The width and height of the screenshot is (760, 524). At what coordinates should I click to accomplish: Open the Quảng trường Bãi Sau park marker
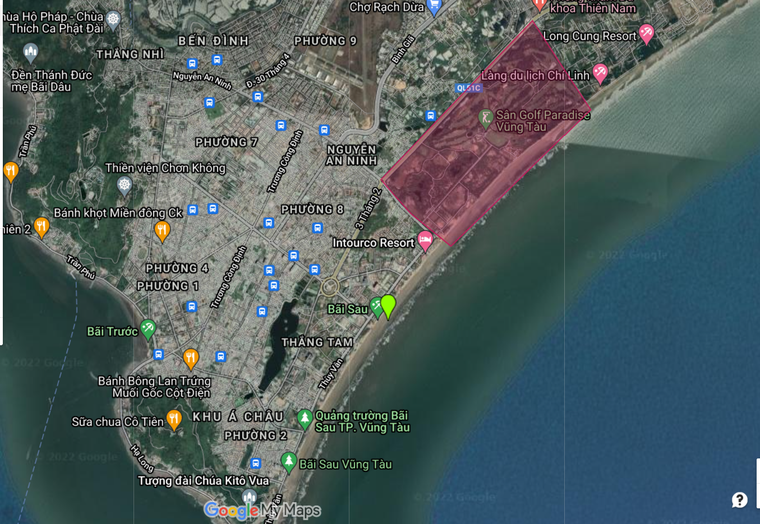tap(304, 416)
